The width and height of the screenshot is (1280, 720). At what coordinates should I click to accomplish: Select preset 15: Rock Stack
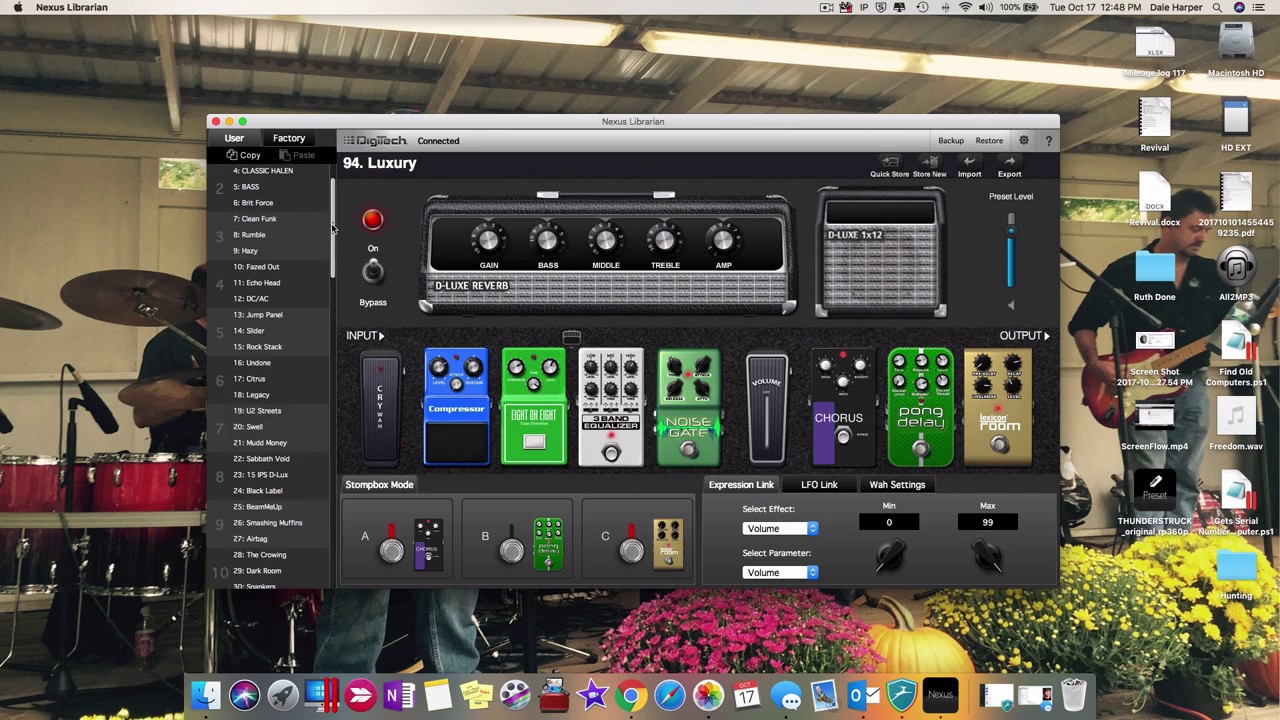[258, 347]
